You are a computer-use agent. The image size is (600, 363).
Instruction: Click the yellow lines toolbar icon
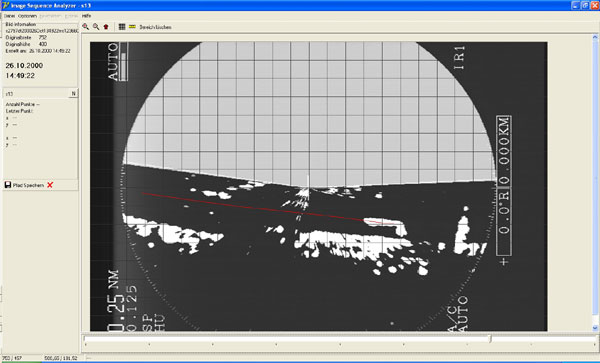[x=132, y=27]
